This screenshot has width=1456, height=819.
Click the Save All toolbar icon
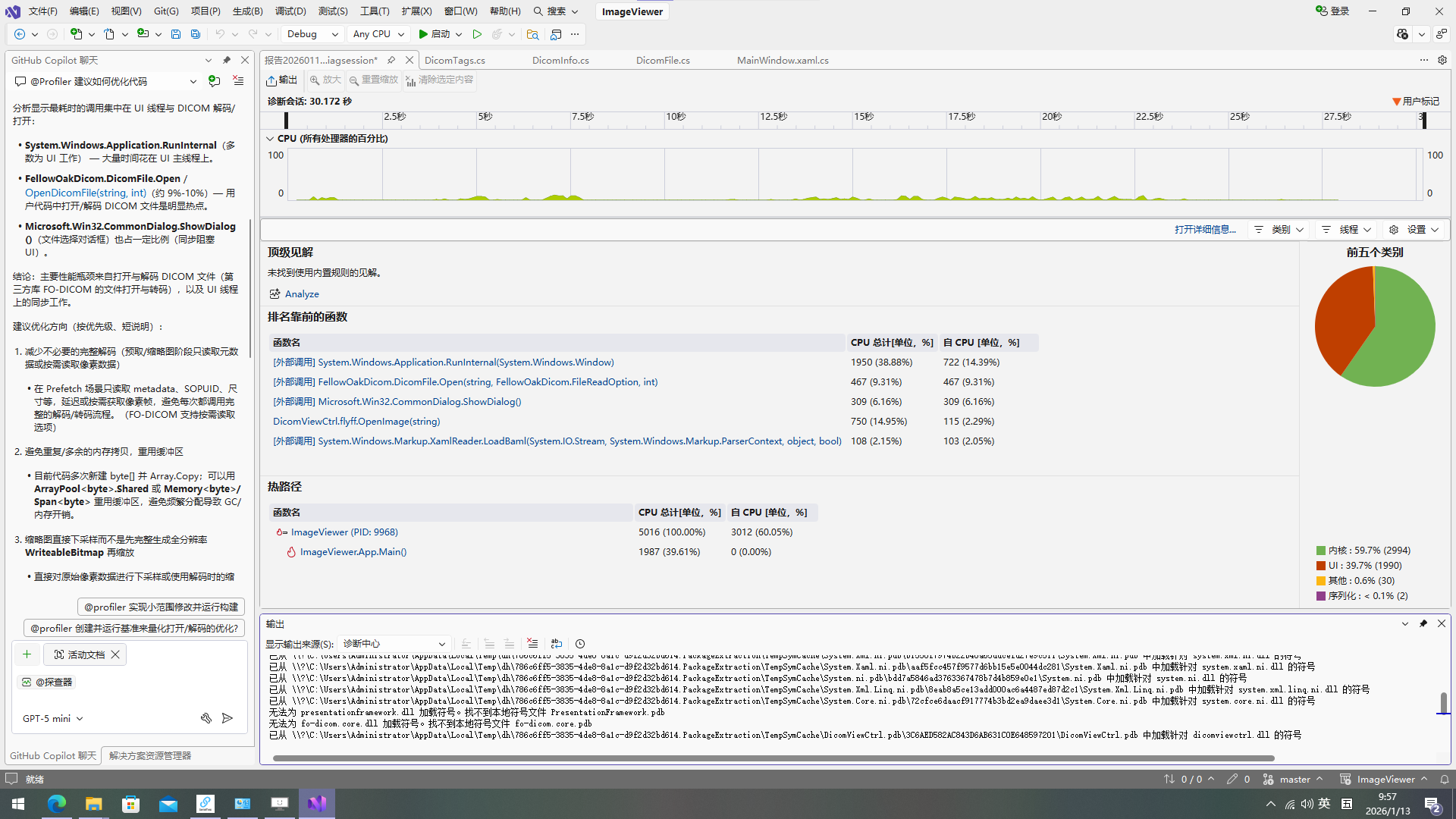(196, 34)
